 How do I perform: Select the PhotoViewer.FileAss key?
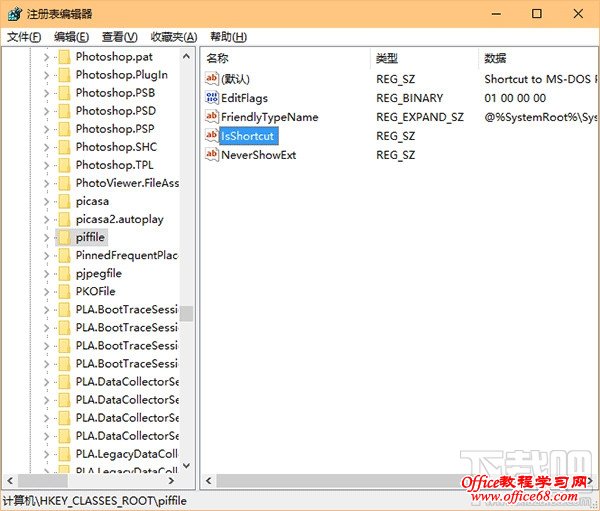click(x=127, y=183)
